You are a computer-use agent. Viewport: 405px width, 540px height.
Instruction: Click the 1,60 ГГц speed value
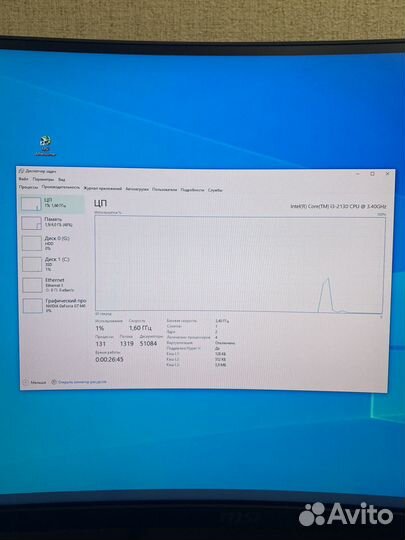[x=140, y=328]
